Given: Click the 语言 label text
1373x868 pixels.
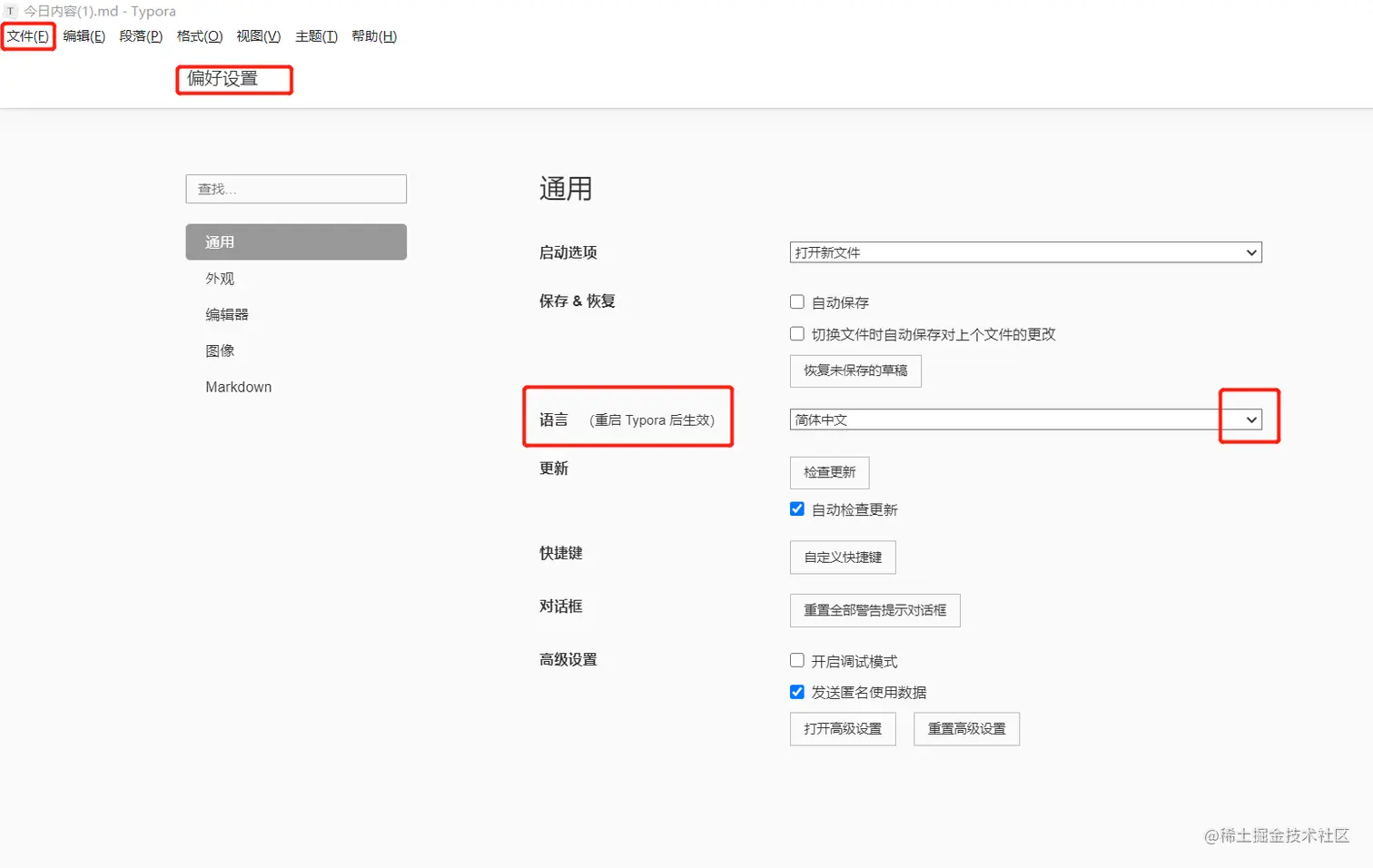Looking at the screenshot, I should tap(554, 419).
